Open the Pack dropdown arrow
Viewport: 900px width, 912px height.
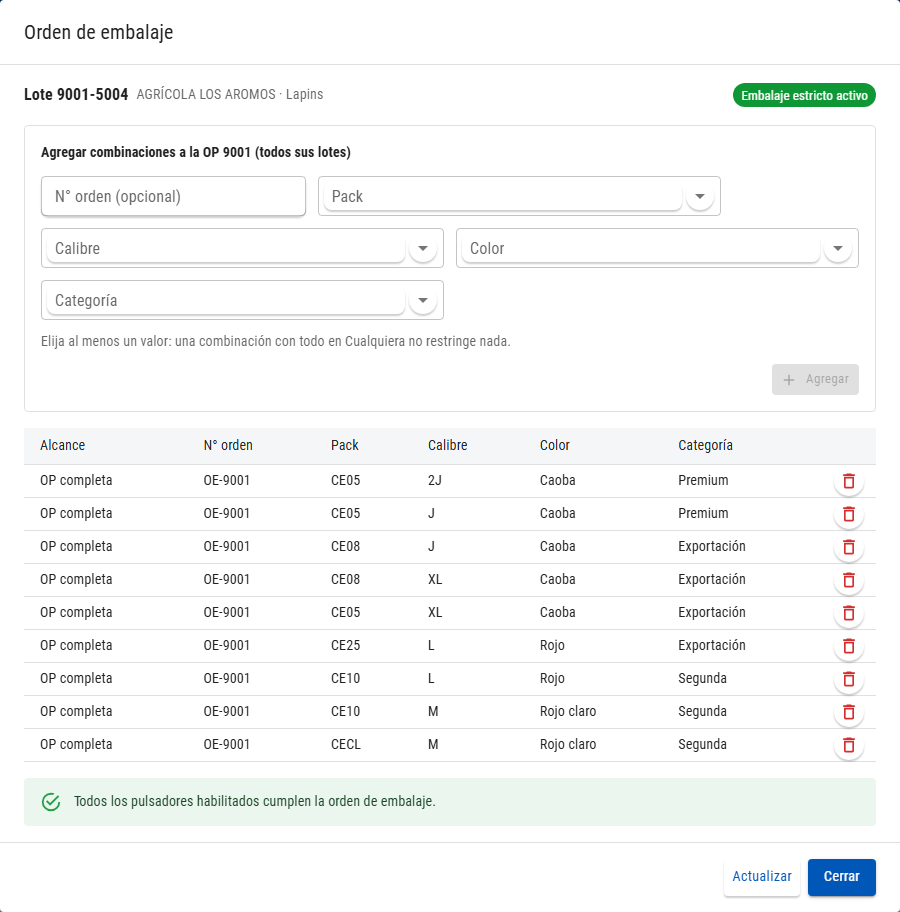pyautogui.click(x=700, y=197)
